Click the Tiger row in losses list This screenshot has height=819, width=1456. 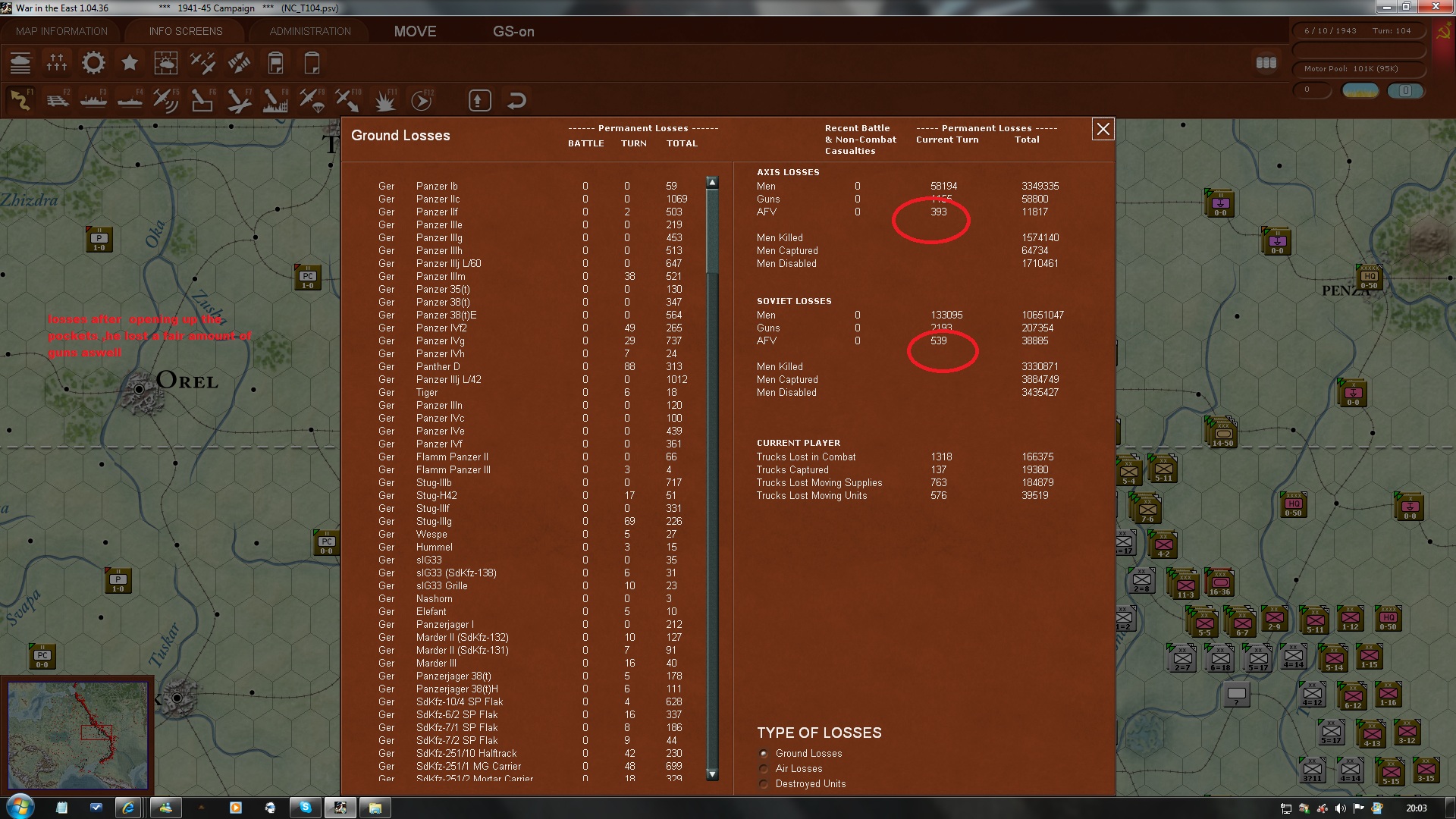tap(531, 392)
